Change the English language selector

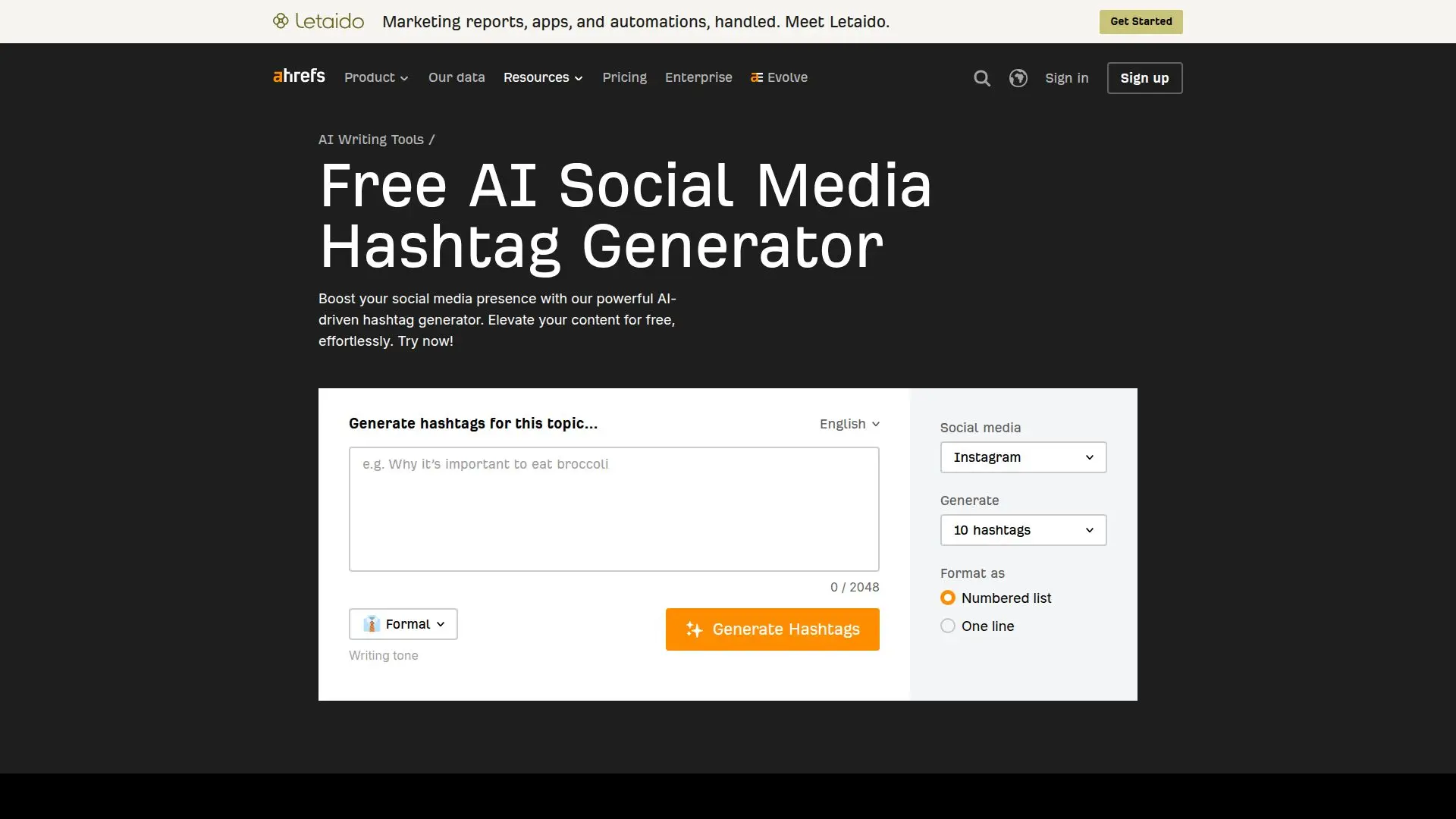coord(849,424)
